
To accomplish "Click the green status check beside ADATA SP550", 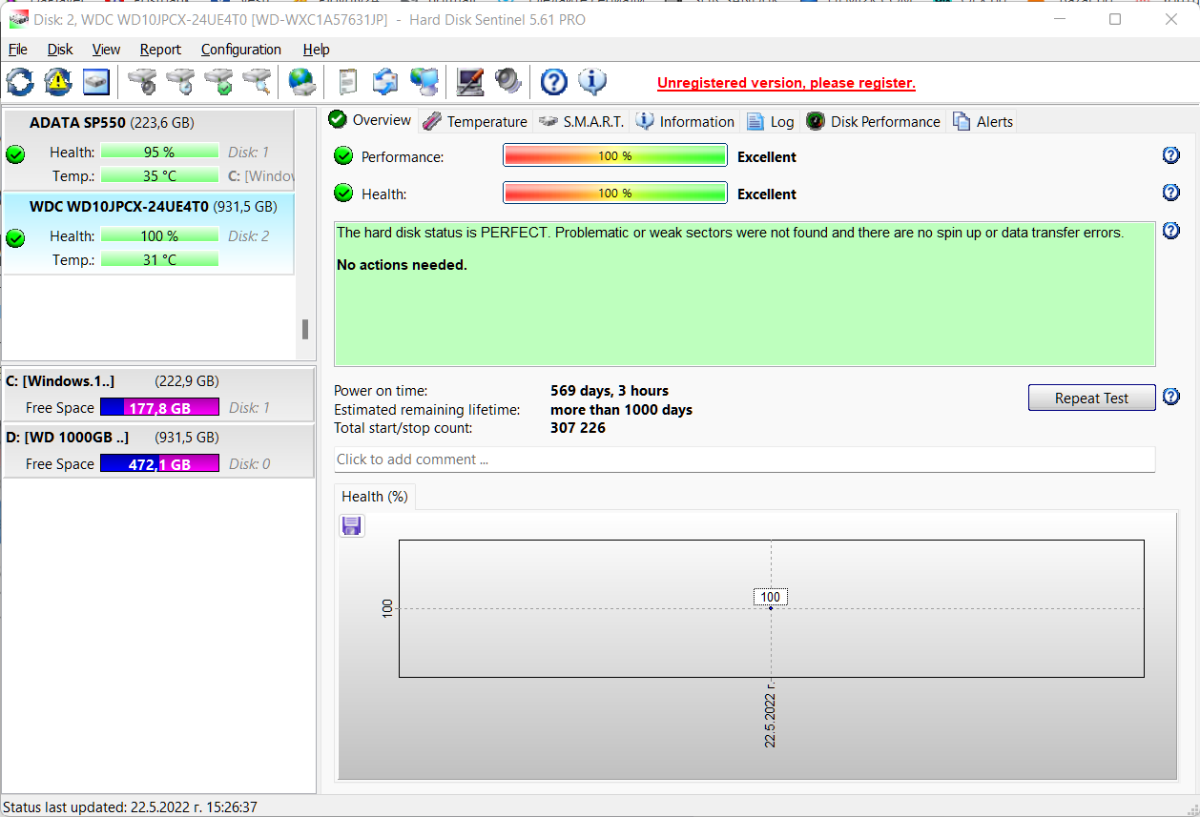I will coord(15,154).
